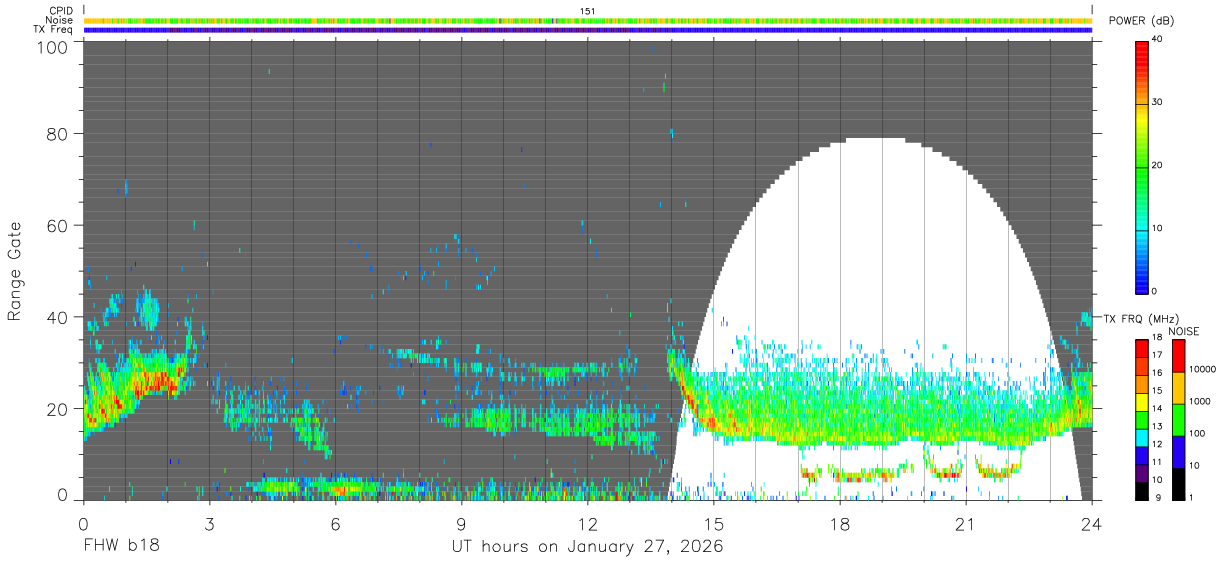Click the 11 label on TX frequency legend
This screenshot has width=1228, height=567.
[x=1158, y=462]
